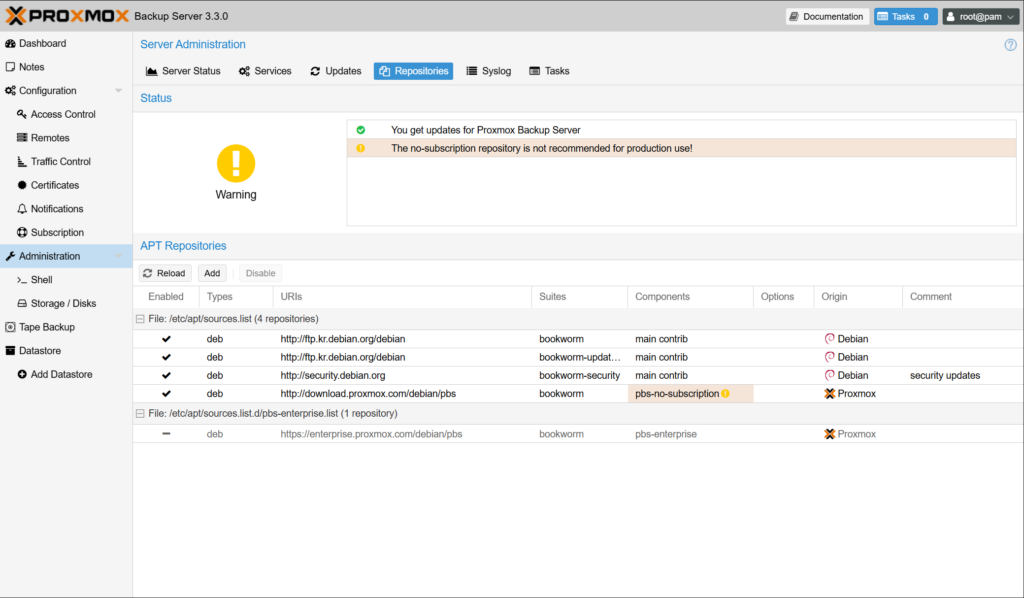Open Notifications in sidebar
The height and width of the screenshot is (598, 1024).
click(57, 209)
